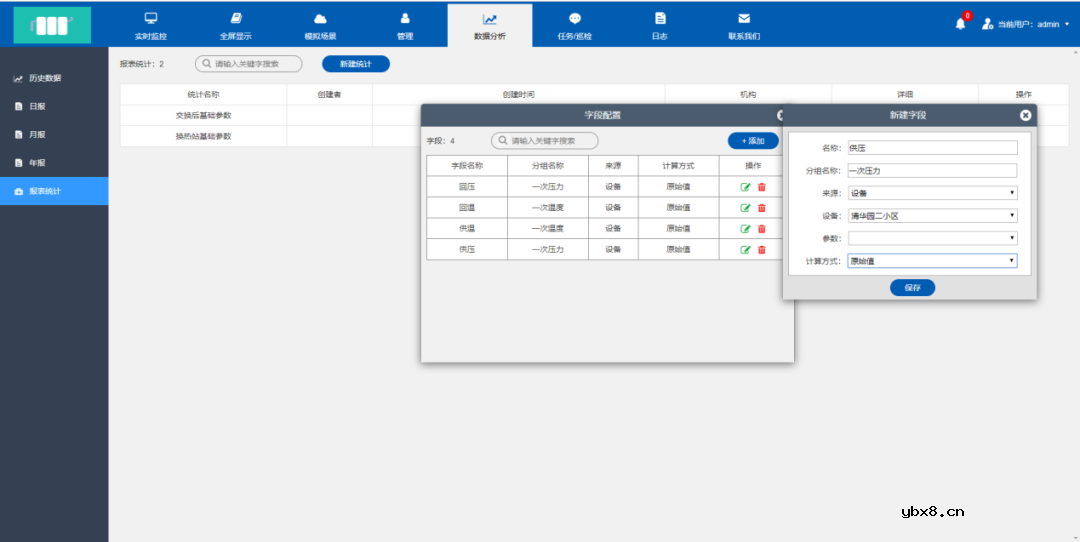Delete the 回温 field row

[x=761, y=208]
